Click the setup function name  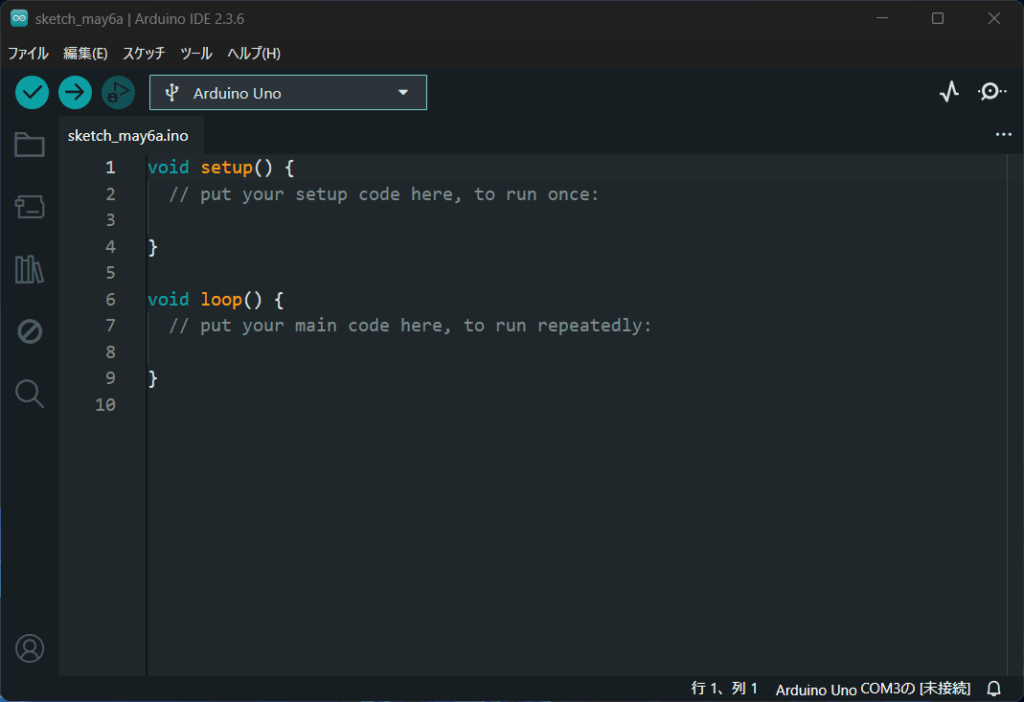(227, 167)
